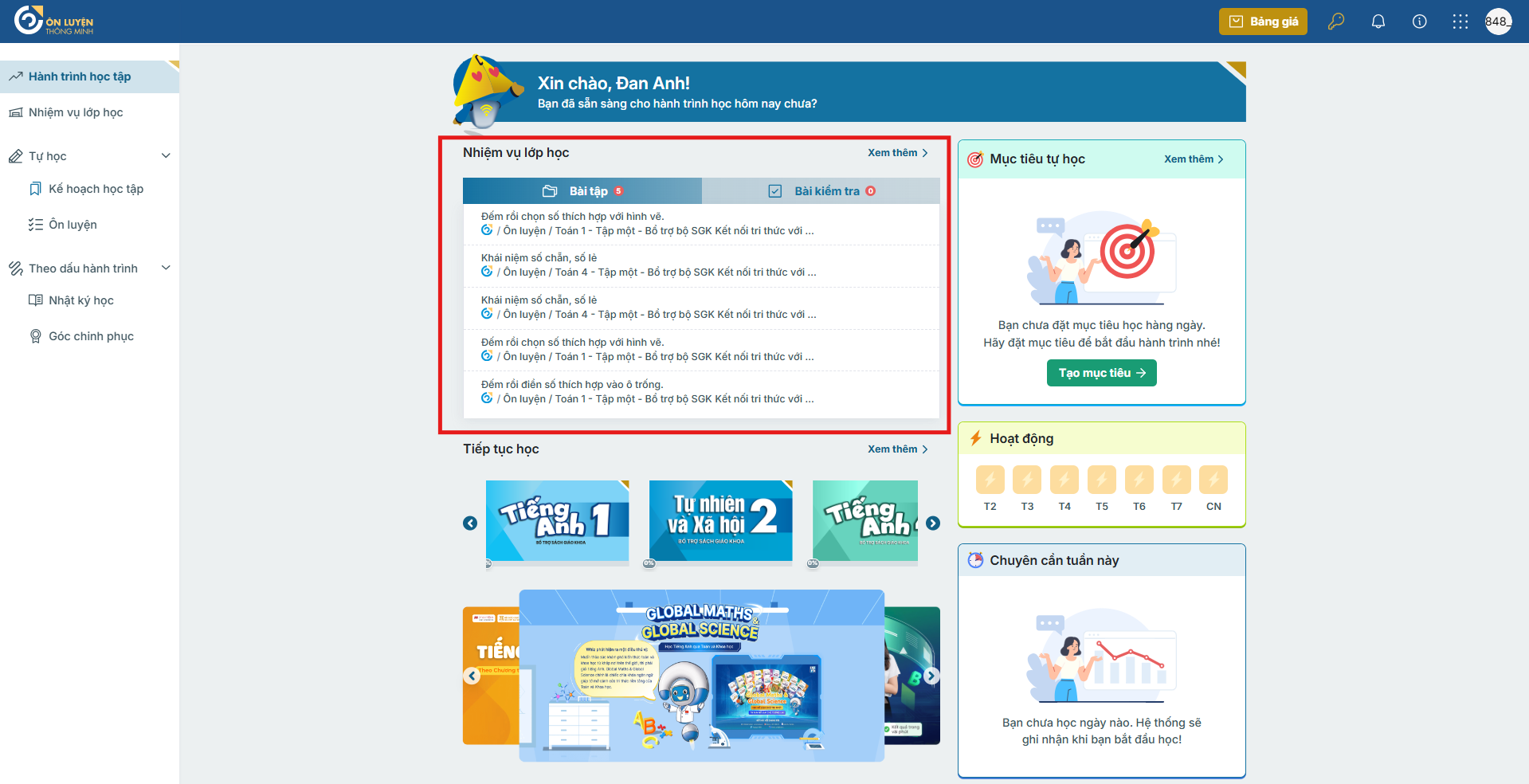The width and height of the screenshot is (1529, 784).
Task: Click the Bảng giá button
Action: point(1263,22)
